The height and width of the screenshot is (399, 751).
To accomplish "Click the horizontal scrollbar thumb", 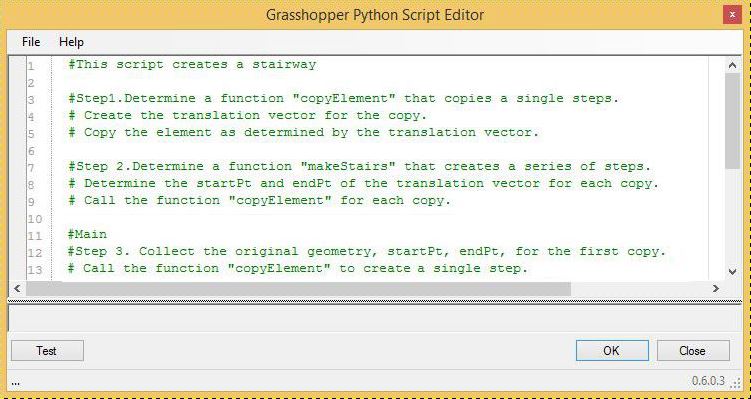I will 298,288.
